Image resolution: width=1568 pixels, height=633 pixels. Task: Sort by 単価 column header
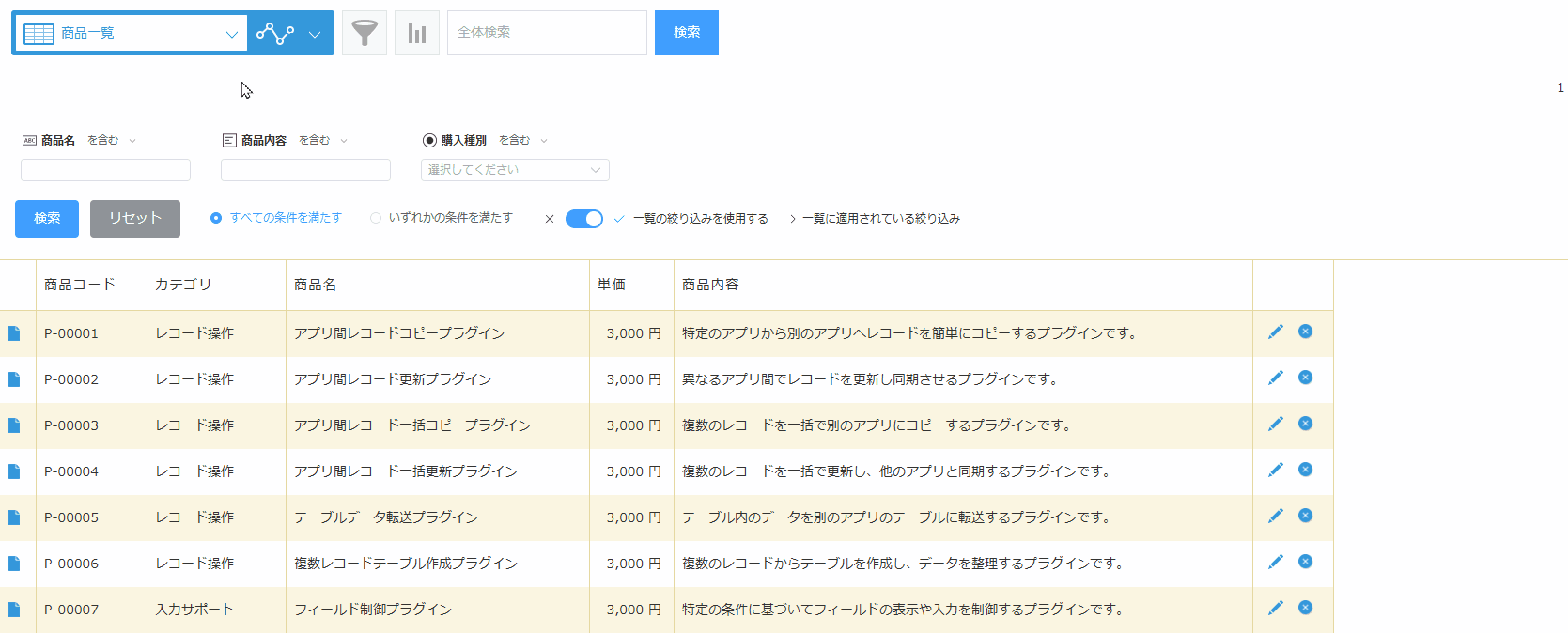pos(612,285)
